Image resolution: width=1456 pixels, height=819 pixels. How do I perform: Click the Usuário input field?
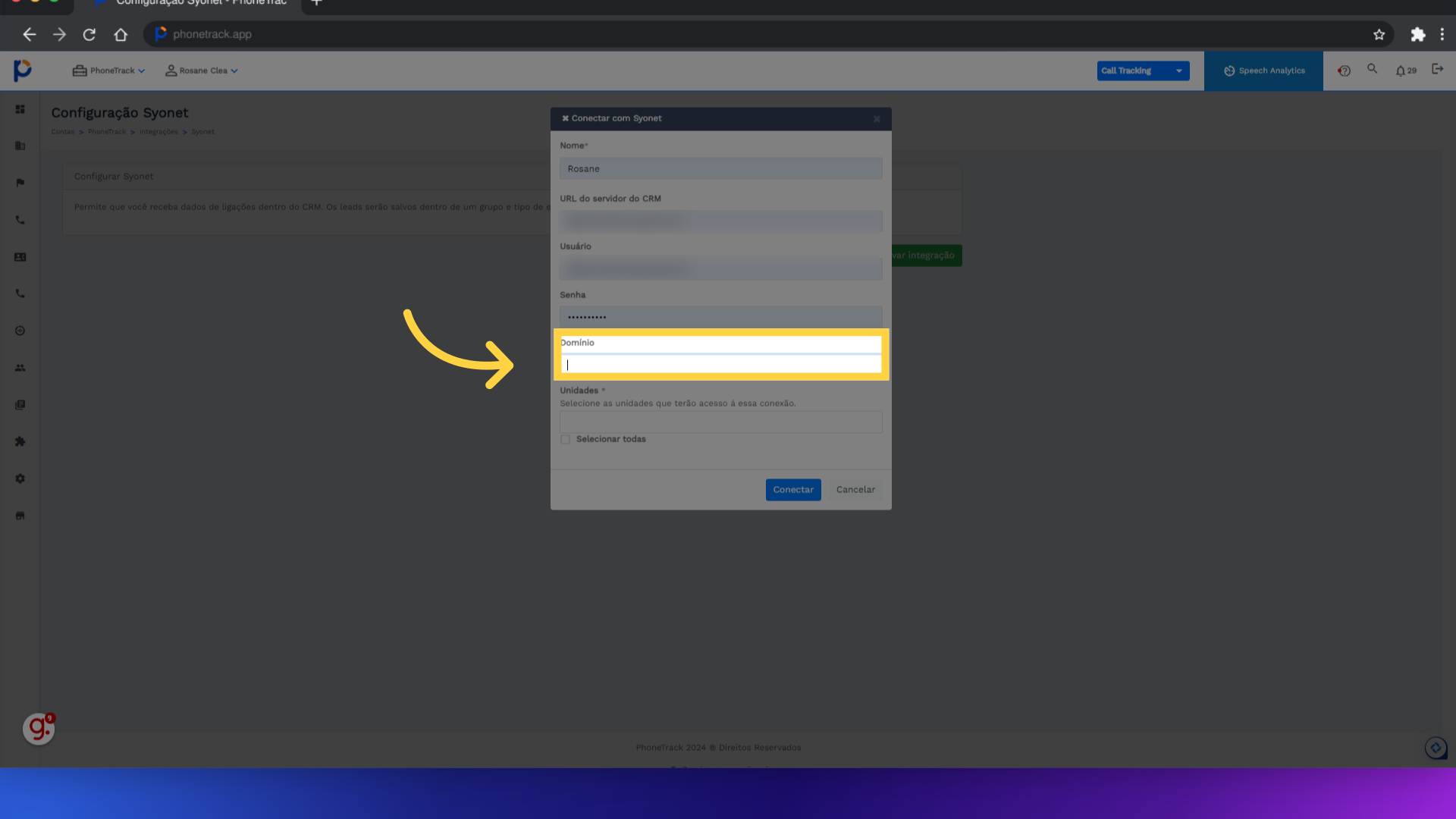720,269
